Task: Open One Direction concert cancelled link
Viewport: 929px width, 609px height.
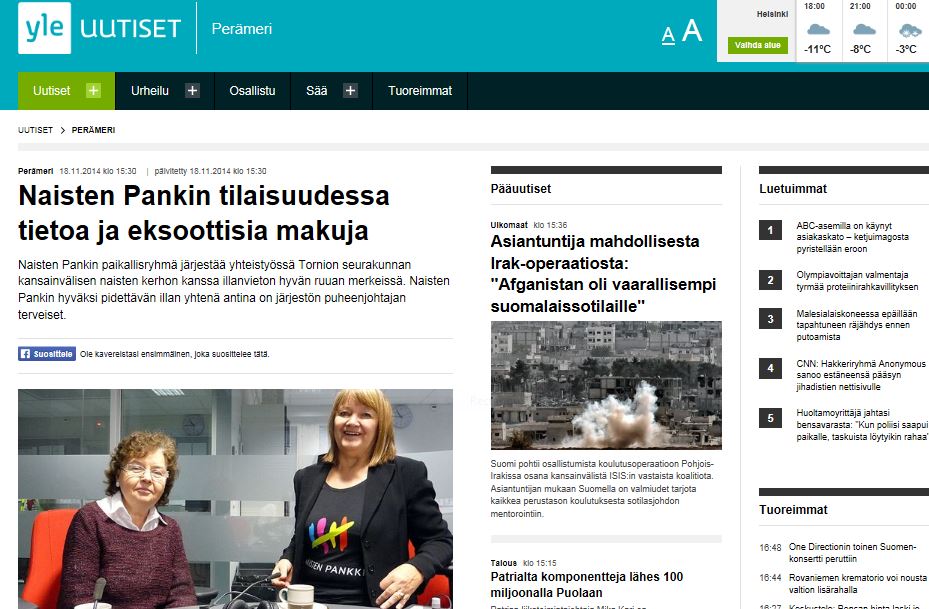Action: [x=852, y=553]
